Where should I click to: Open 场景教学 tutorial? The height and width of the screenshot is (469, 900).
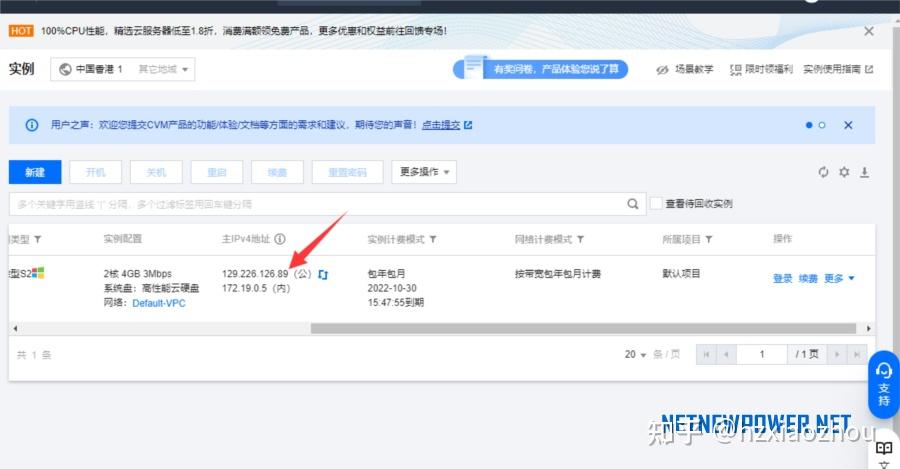pyautogui.click(x=685, y=69)
